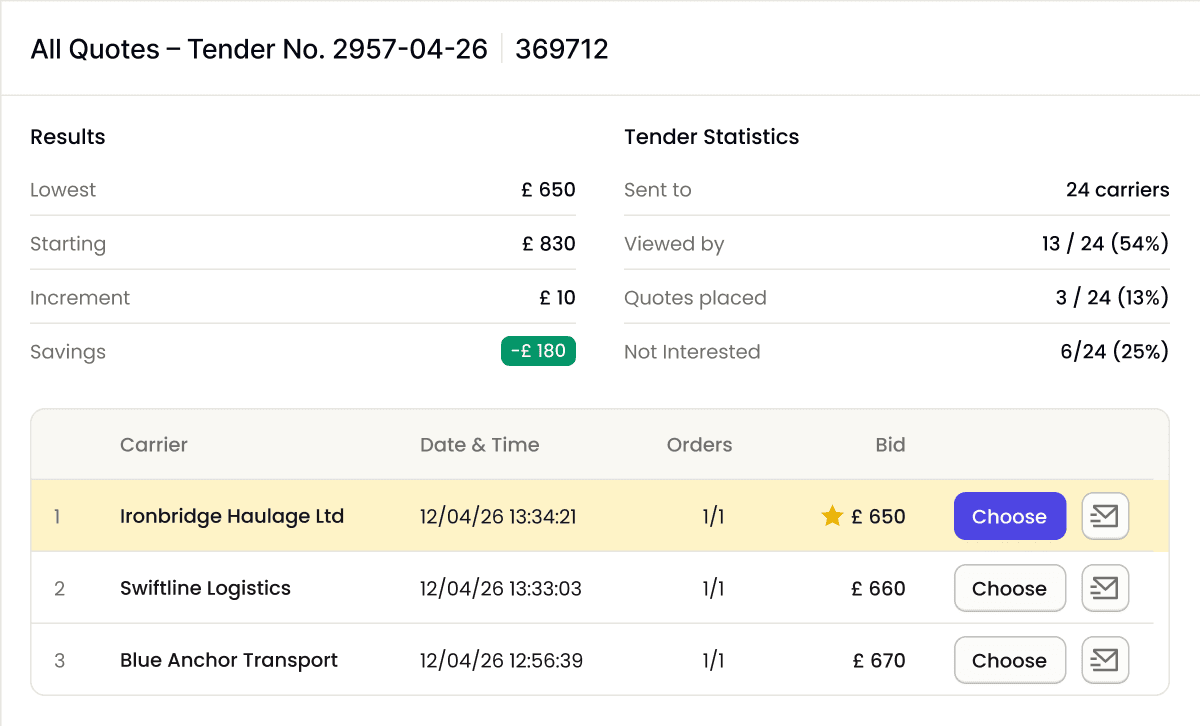Click the Orders column header

[699, 444]
